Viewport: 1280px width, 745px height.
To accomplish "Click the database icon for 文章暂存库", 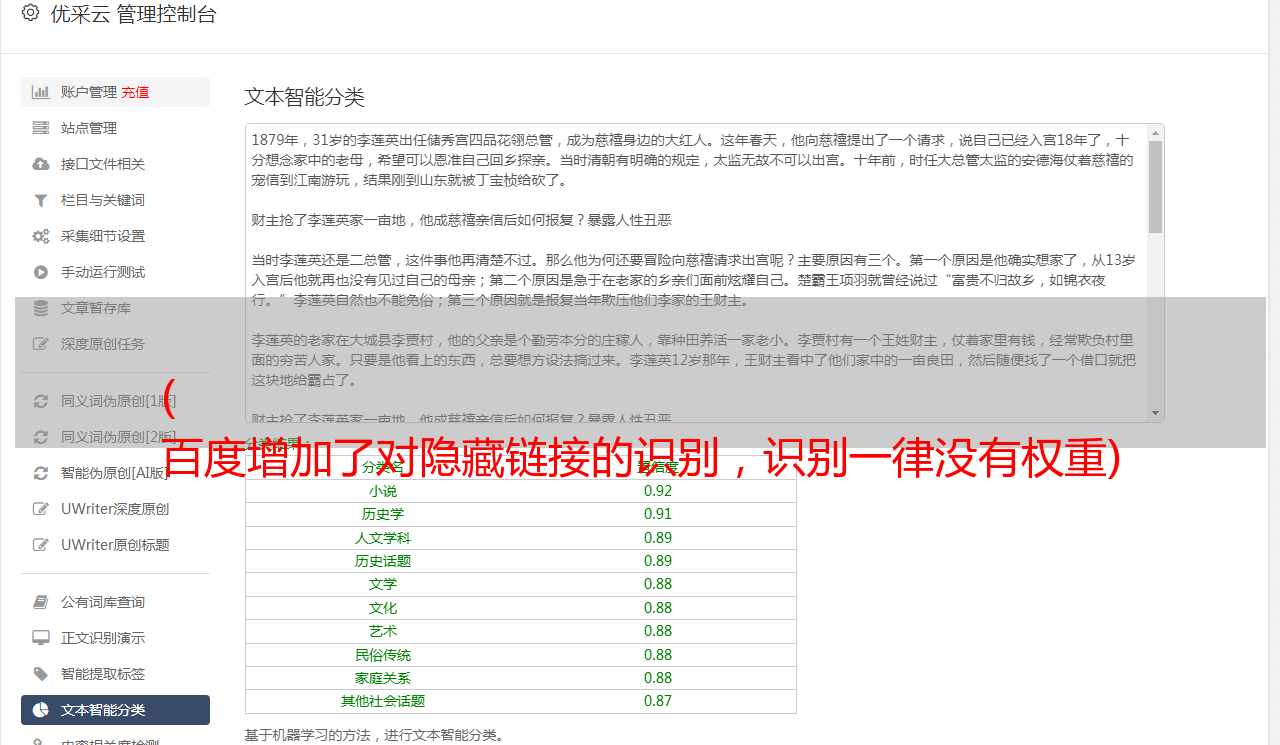I will click(x=41, y=308).
